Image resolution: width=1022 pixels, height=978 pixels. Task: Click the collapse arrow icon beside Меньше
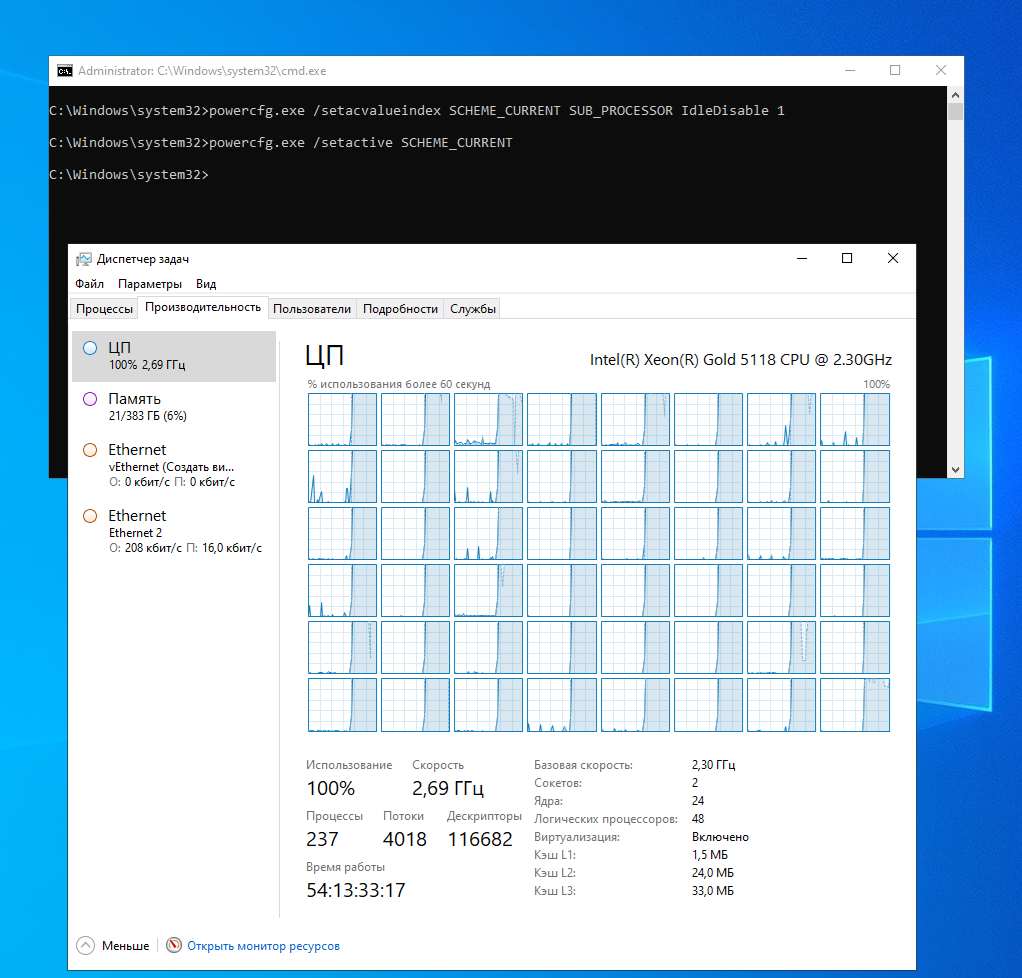click(85, 945)
